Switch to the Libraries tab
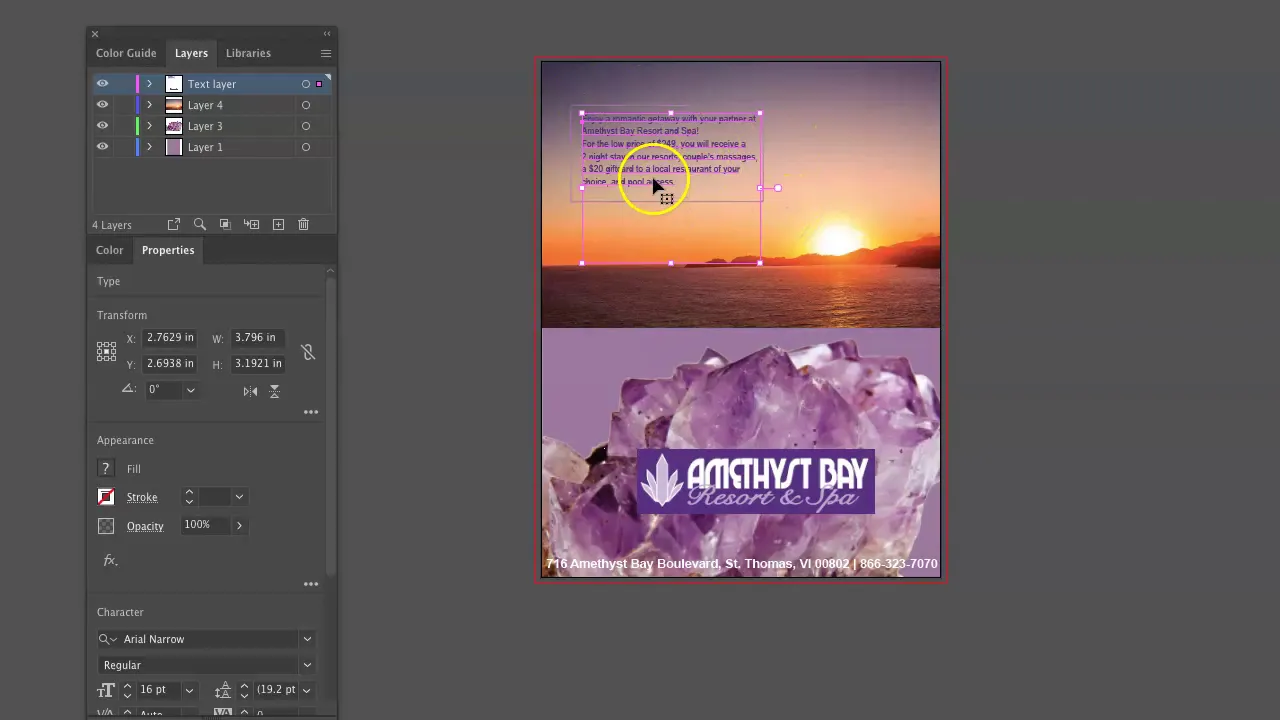Image resolution: width=1280 pixels, height=720 pixels. [x=248, y=53]
